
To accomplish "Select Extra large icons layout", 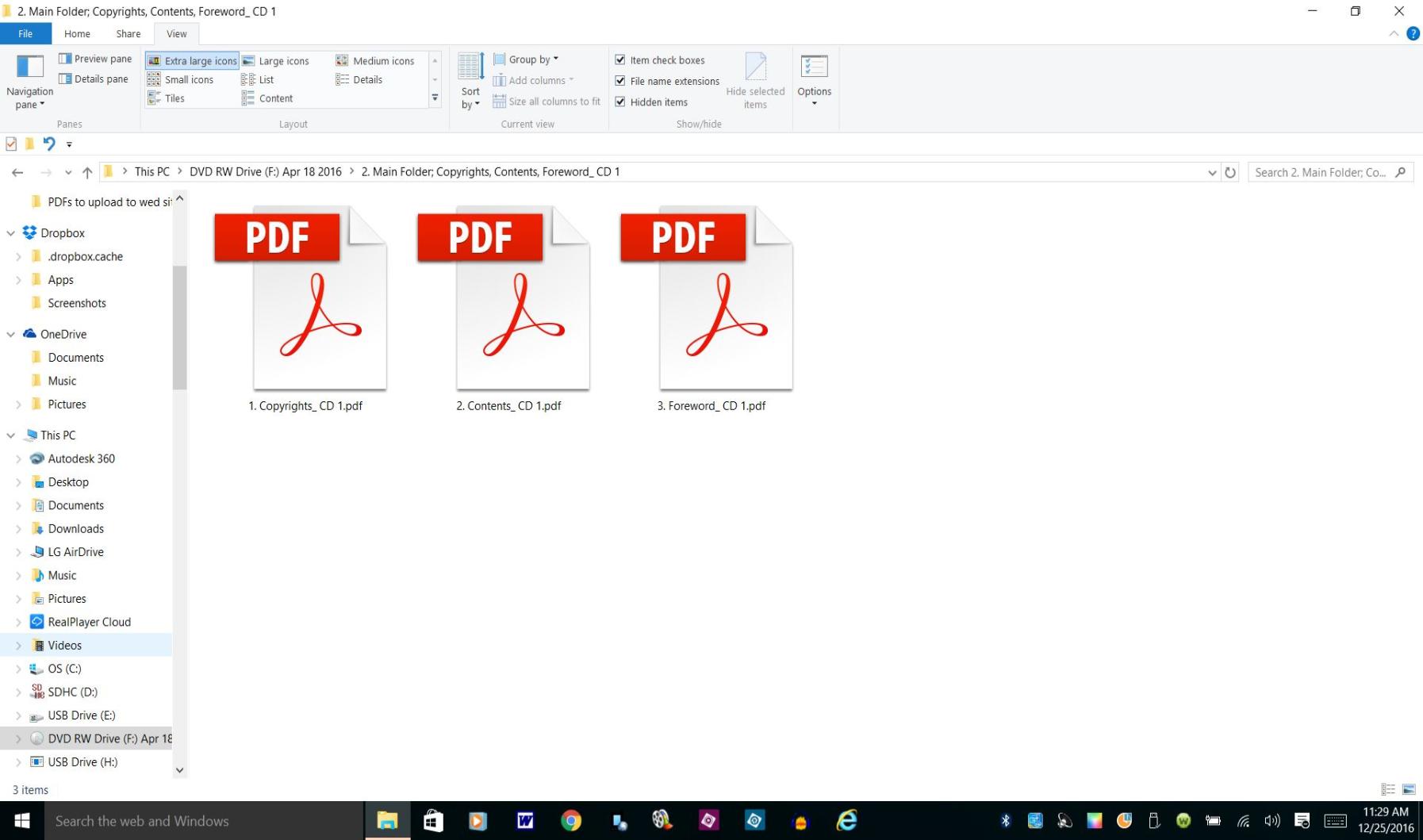I will [192, 60].
